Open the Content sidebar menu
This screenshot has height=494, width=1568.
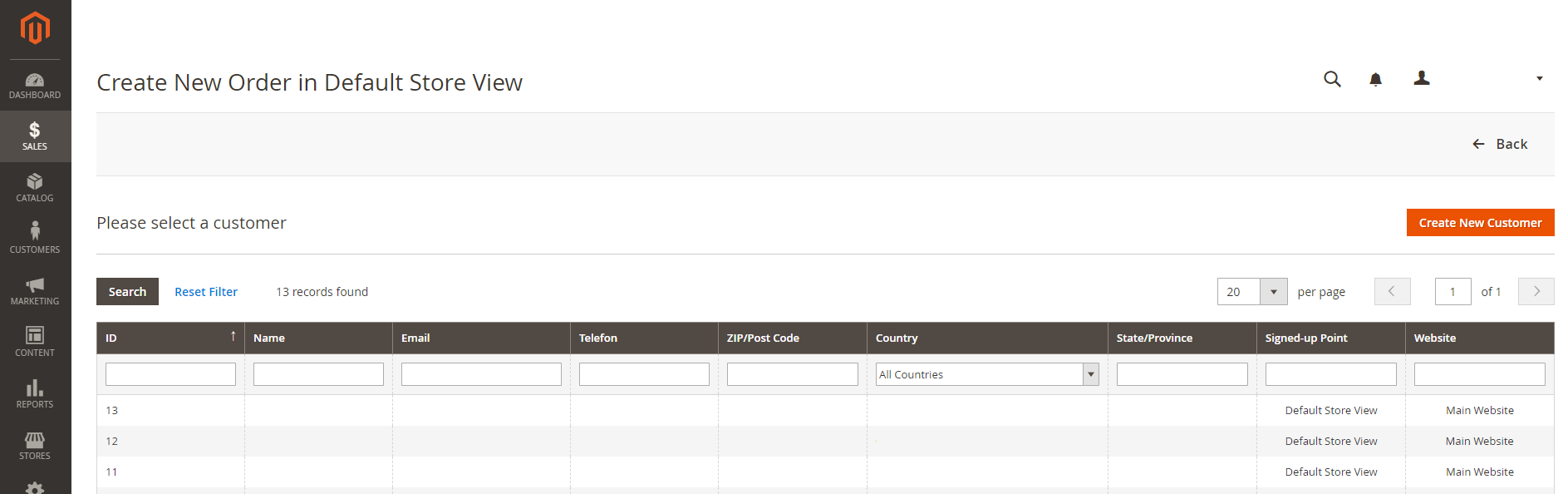35,342
